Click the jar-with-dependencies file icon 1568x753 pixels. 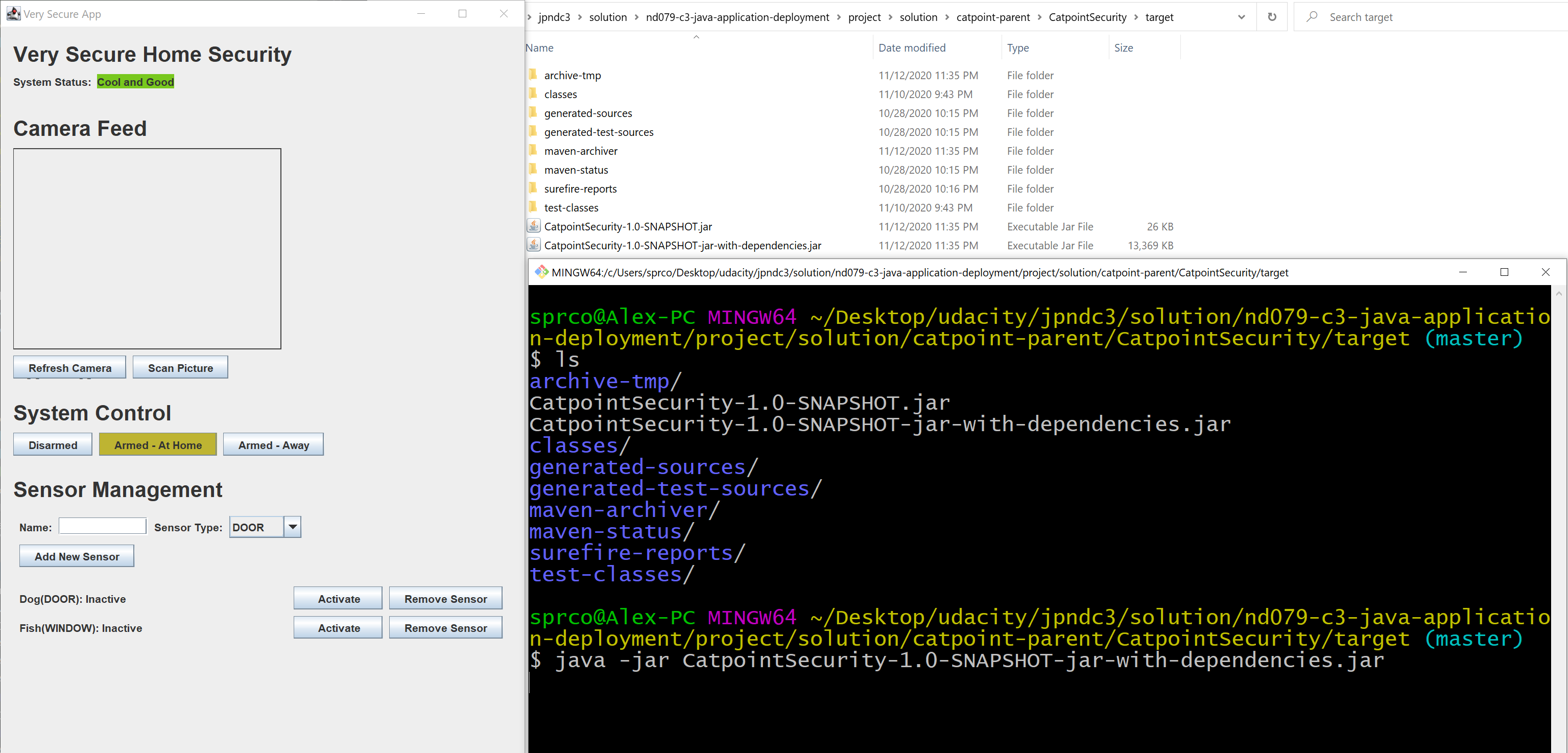tap(533, 245)
